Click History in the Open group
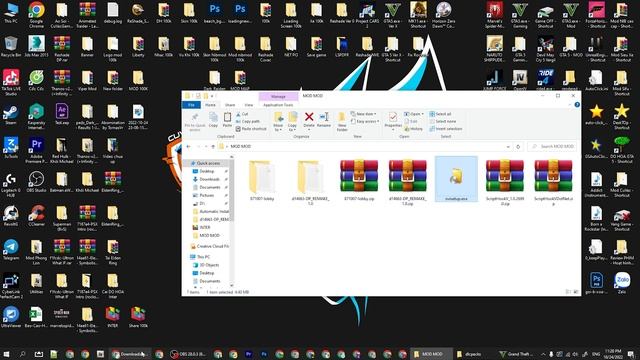 pos(414,129)
